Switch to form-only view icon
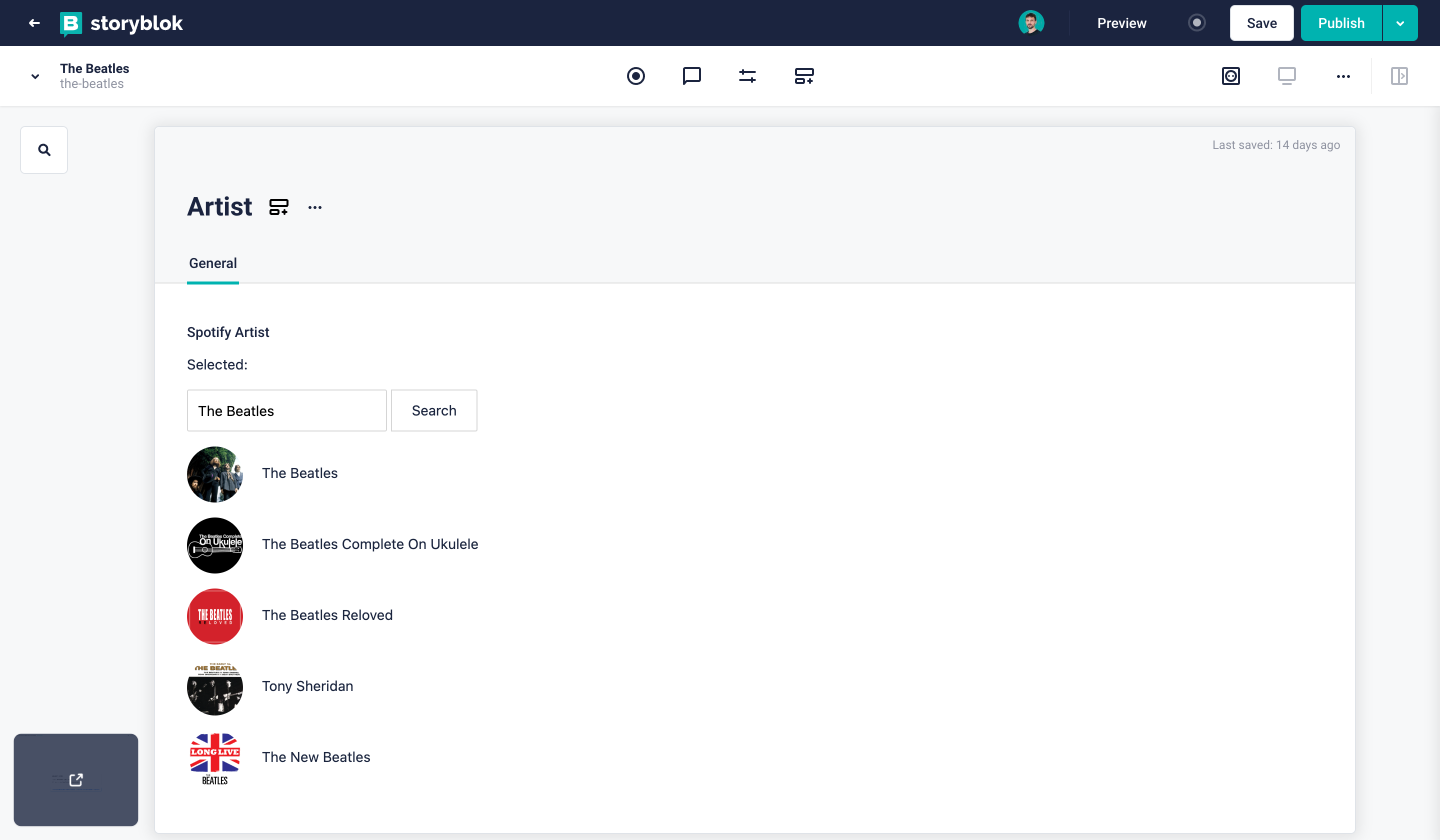This screenshot has width=1440, height=840. [1230, 76]
